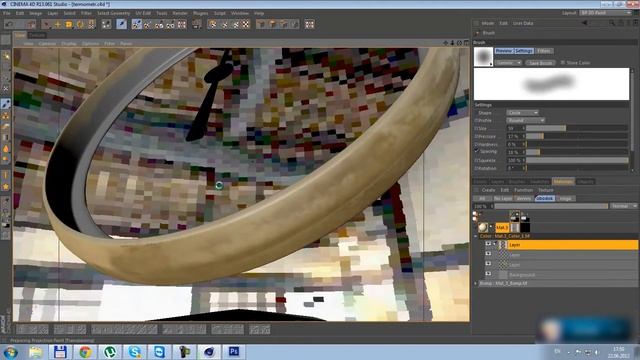Open the UV Edit menu
Viewport: 640px width, 360px height.
pos(143,13)
